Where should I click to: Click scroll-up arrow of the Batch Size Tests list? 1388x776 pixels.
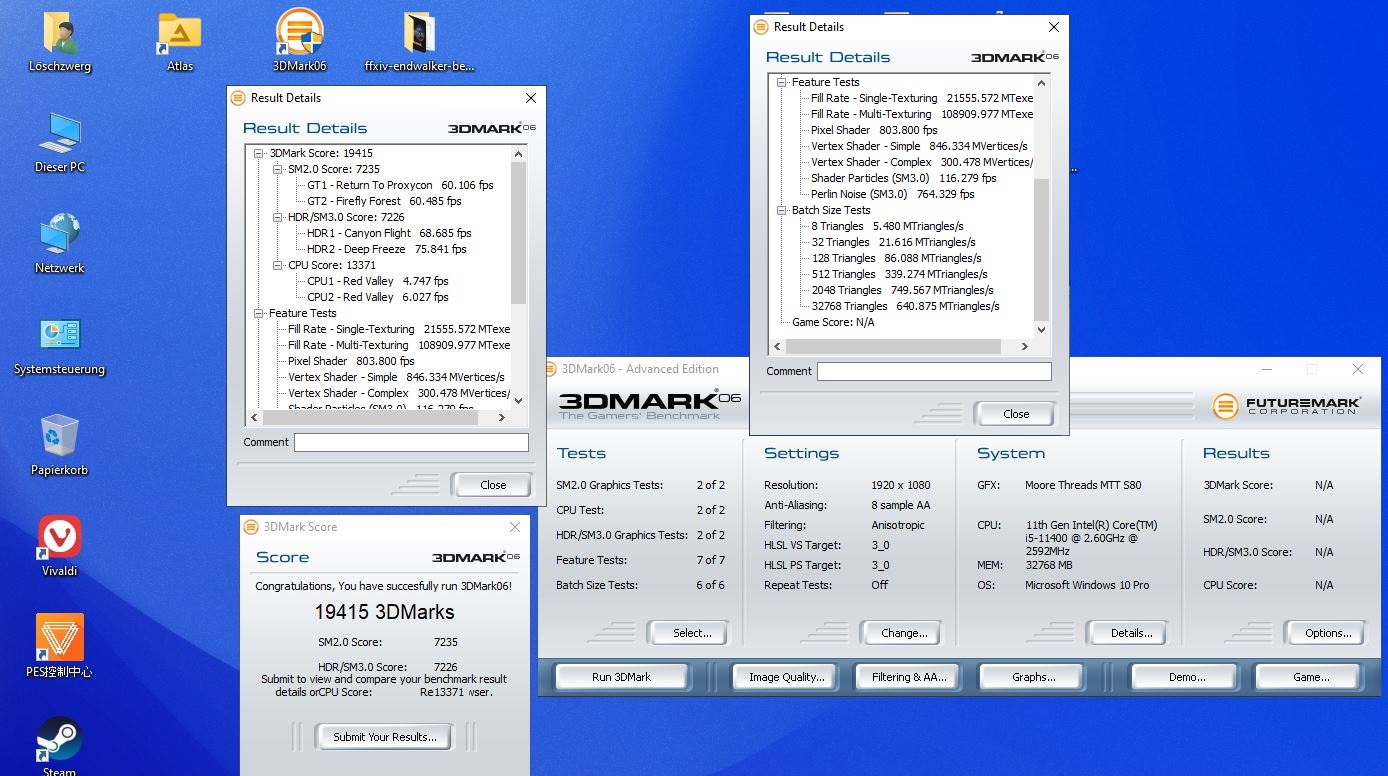(1041, 83)
